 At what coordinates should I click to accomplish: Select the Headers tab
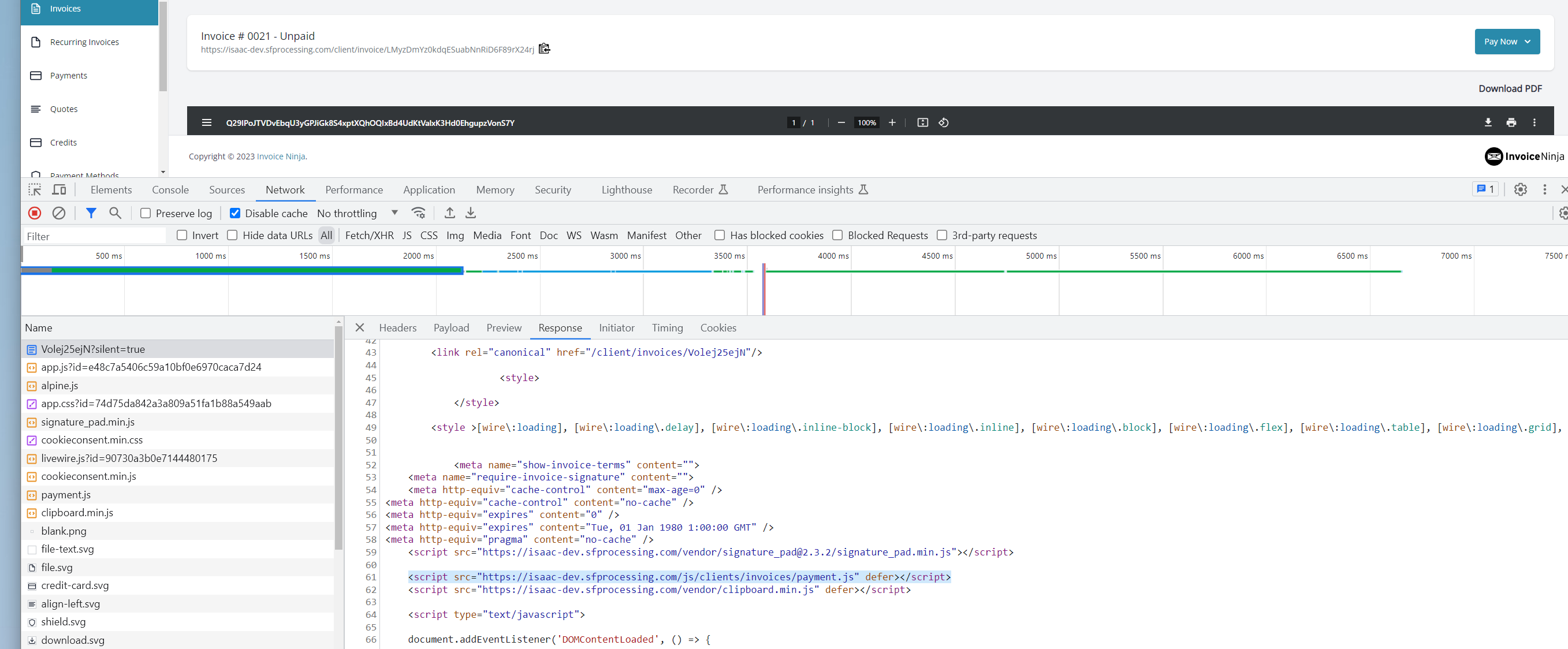(x=397, y=327)
